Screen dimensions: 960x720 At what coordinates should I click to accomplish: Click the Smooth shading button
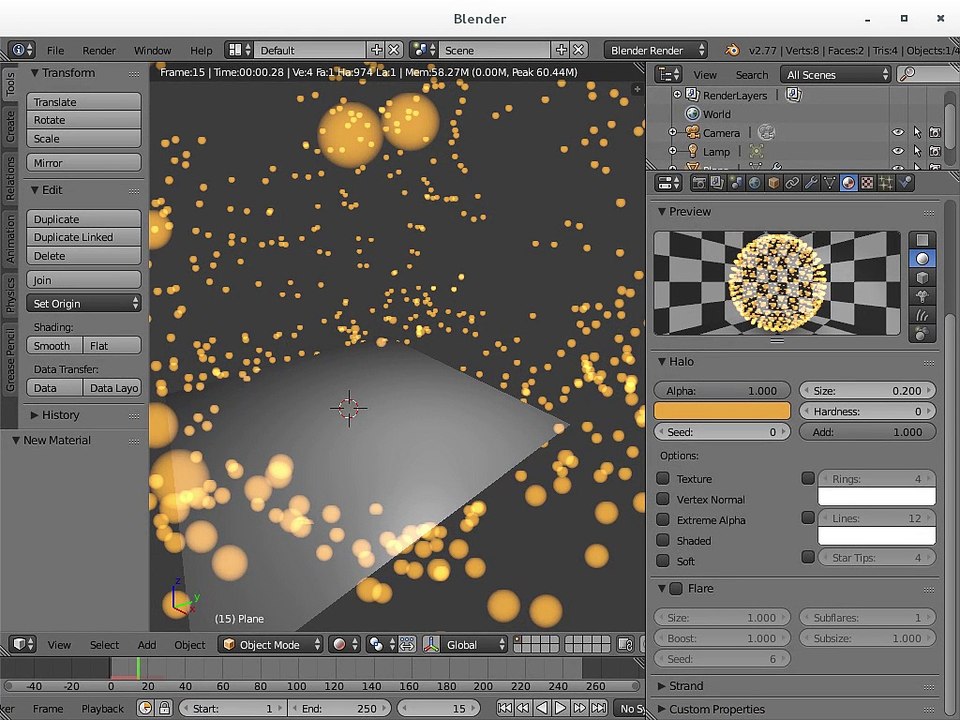(x=54, y=345)
